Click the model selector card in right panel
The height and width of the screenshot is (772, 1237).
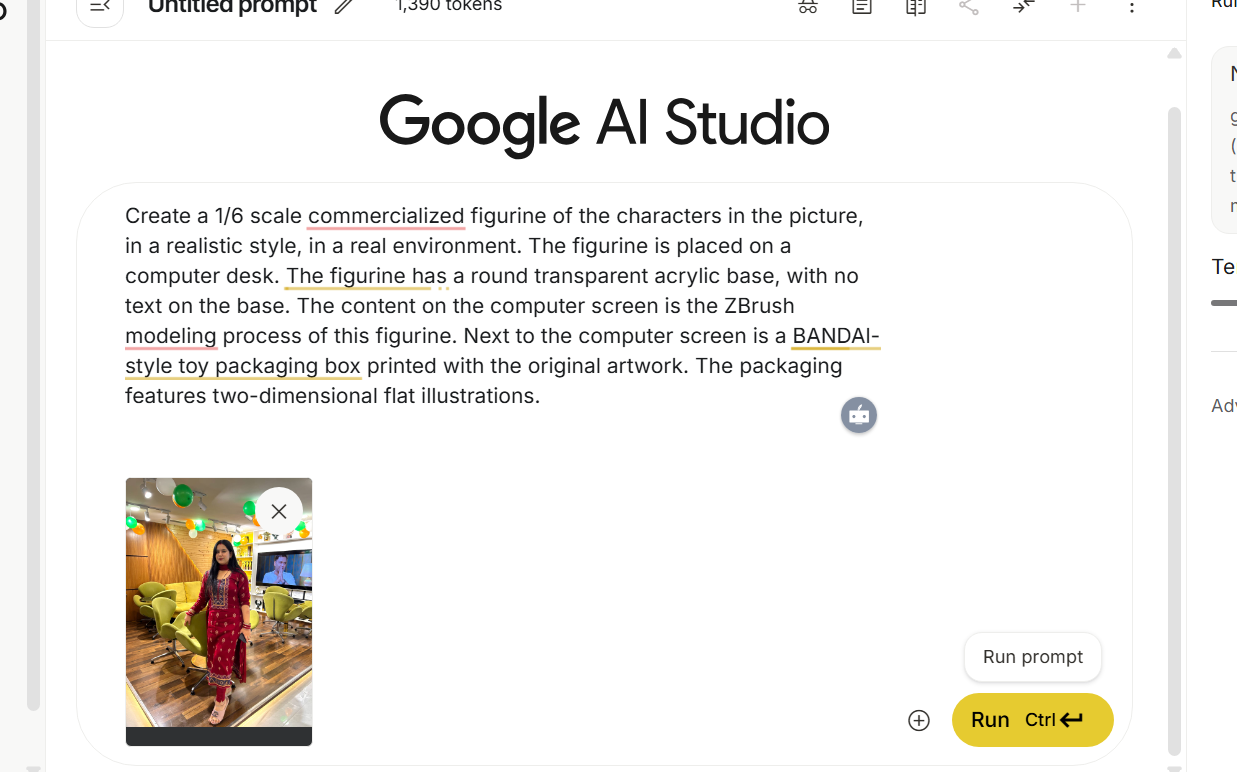[1224, 140]
